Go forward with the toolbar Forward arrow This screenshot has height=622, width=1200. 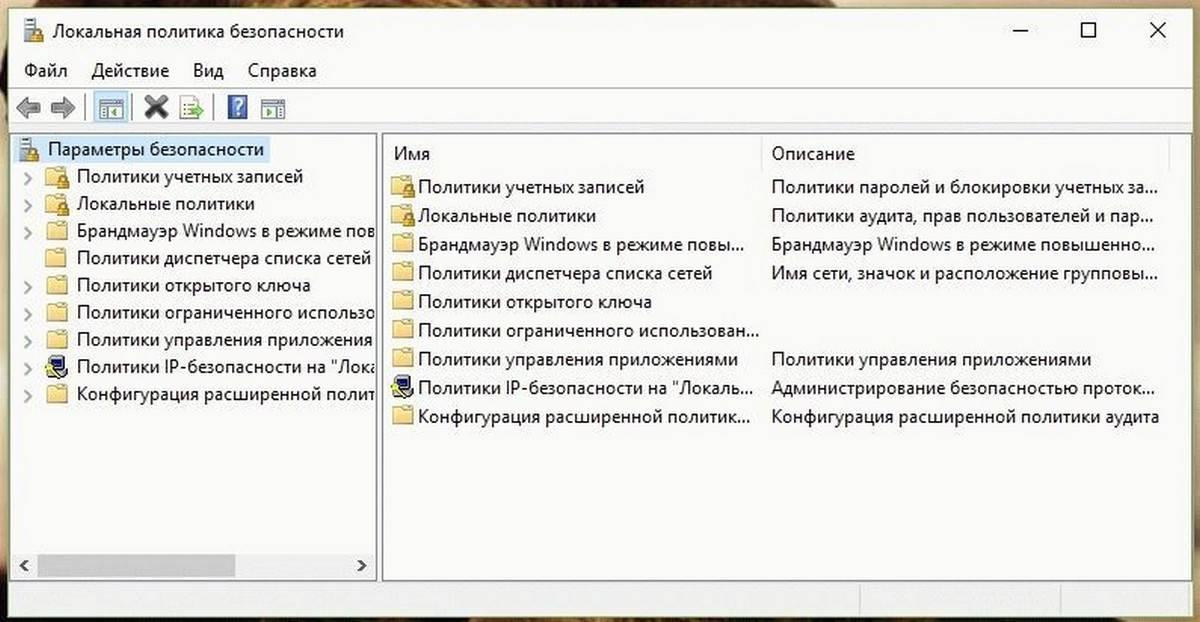62,108
